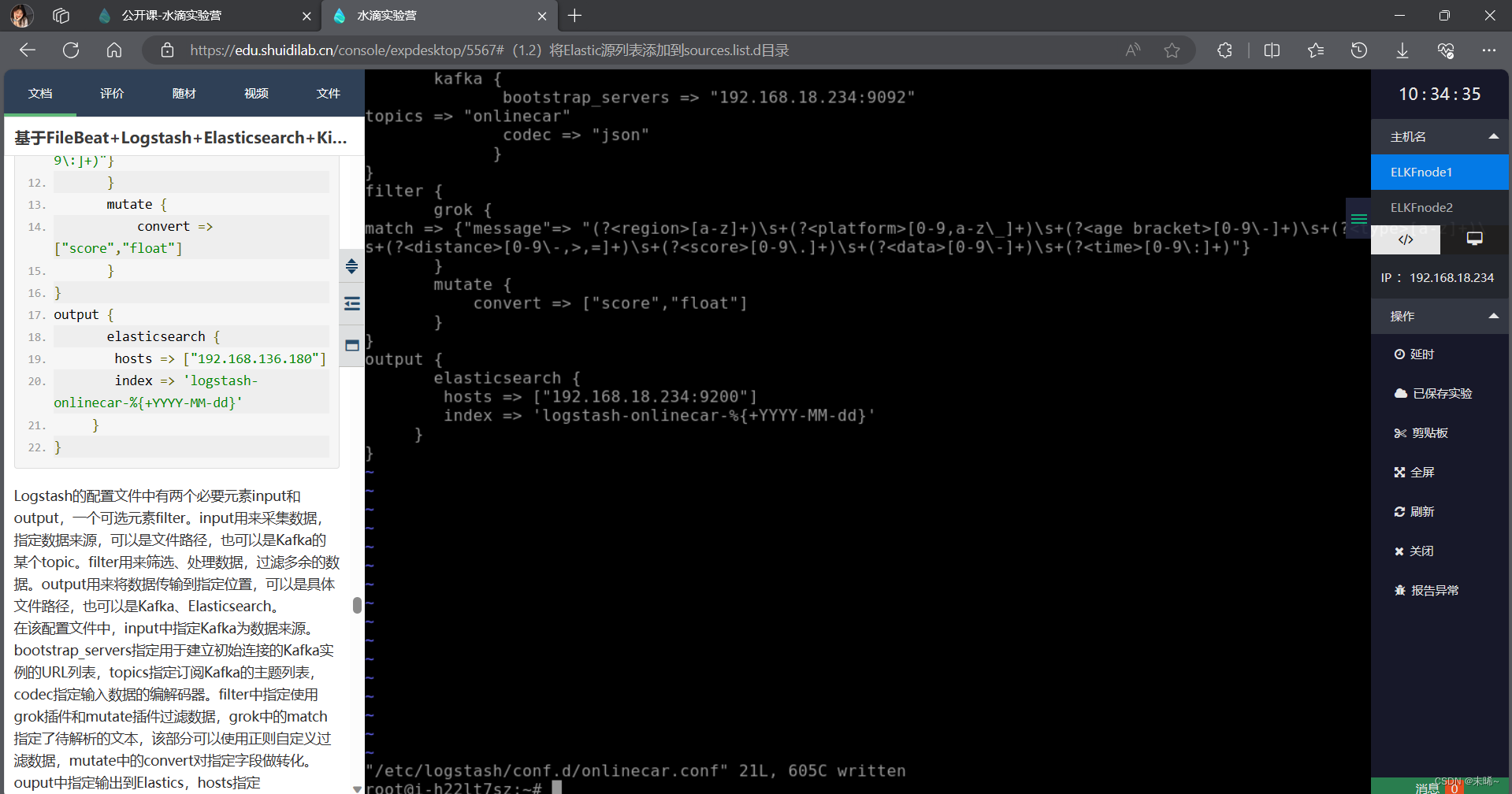The height and width of the screenshot is (794, 1512).
Task: Open browser essentials heart icon
Action: tap(1446, 50)
